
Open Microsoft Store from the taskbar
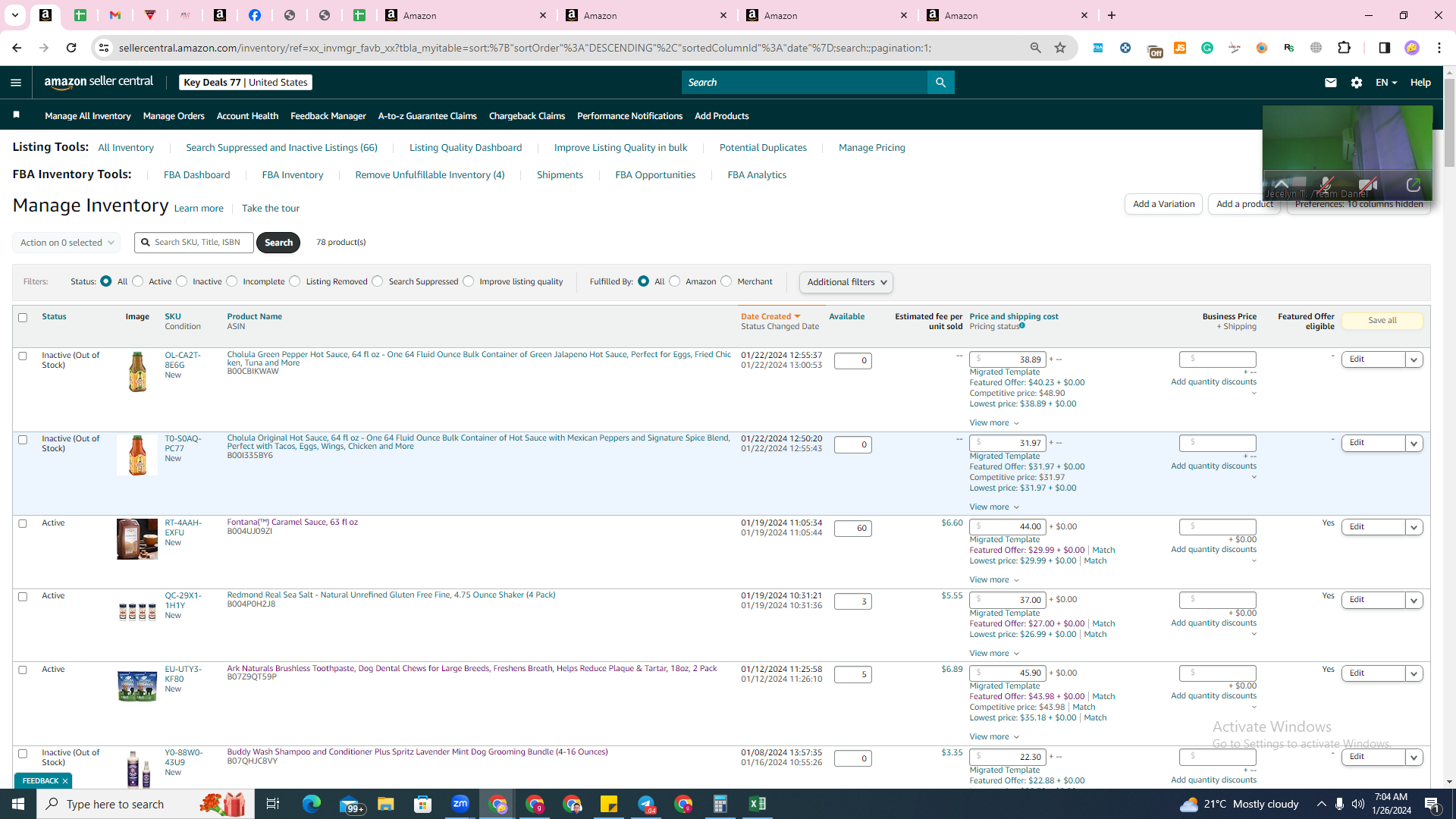[x=423, y=804]
